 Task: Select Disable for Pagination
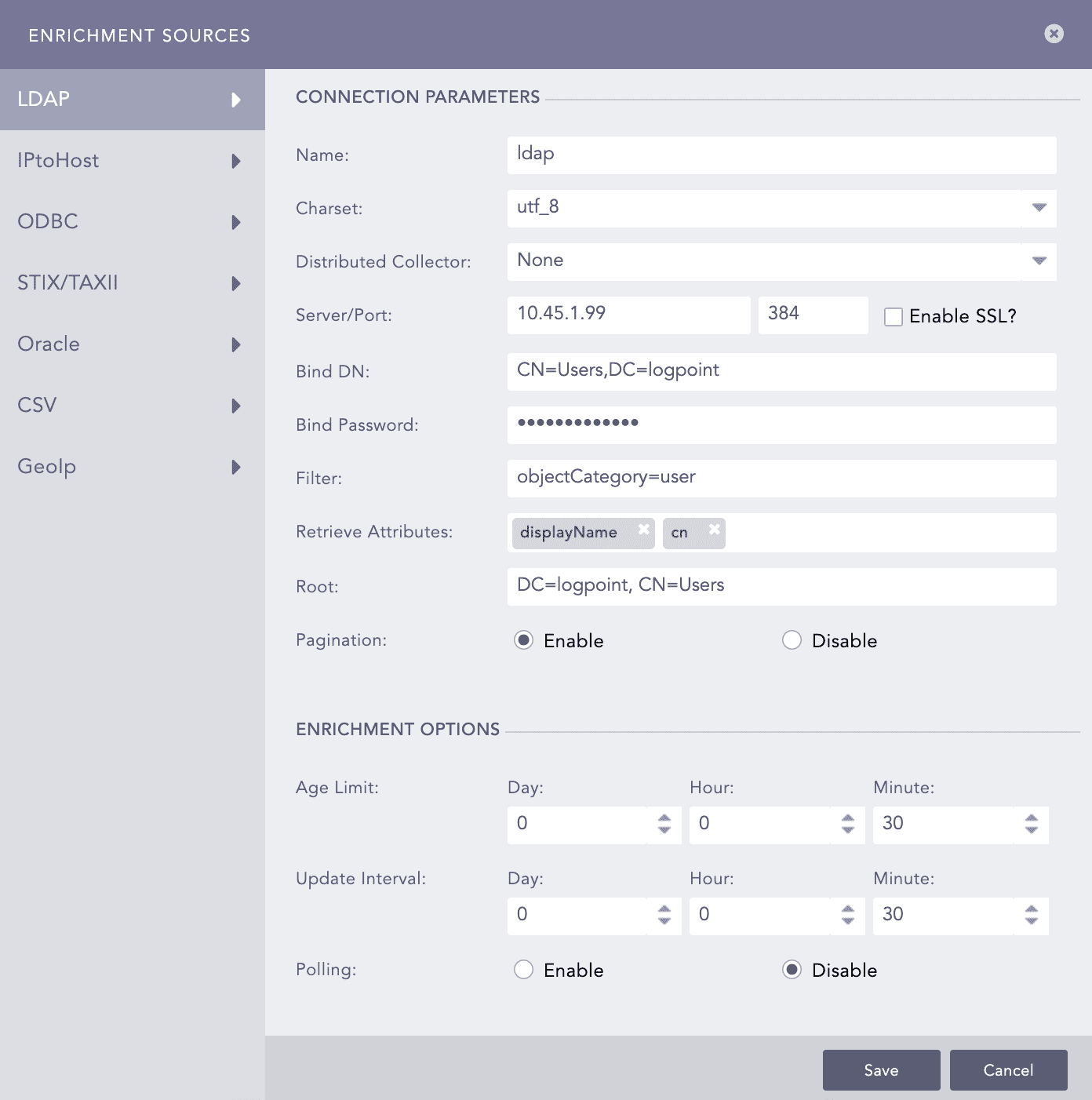792,640
